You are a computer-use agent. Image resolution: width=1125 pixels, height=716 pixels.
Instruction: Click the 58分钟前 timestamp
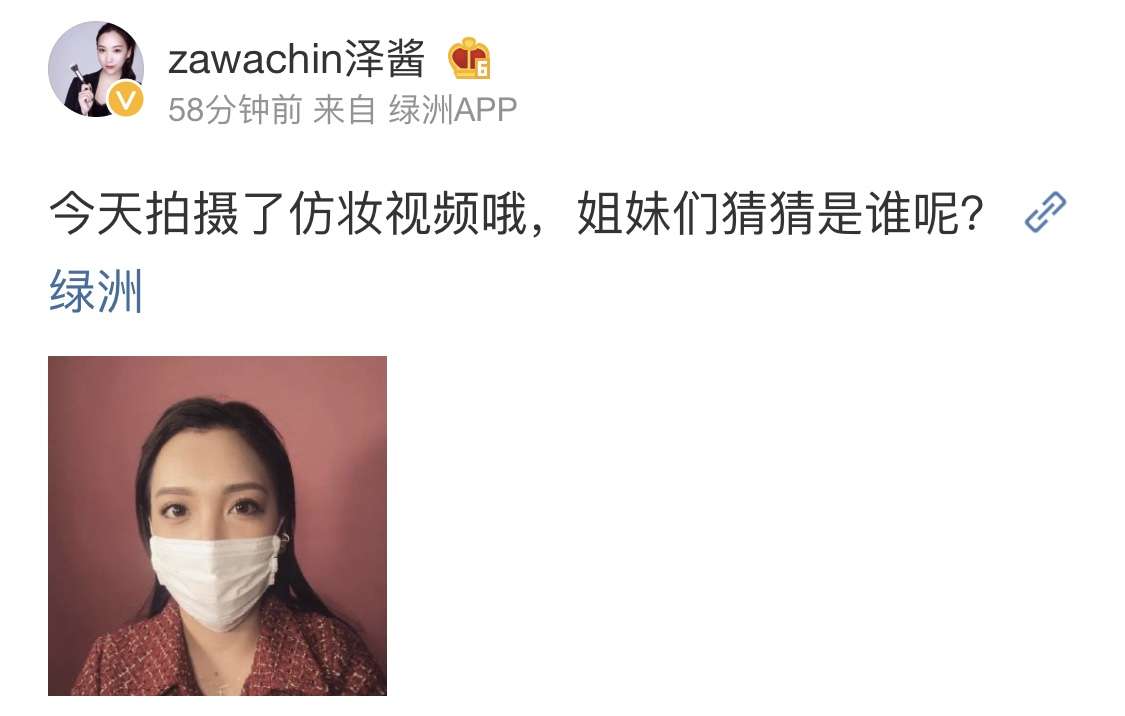(235, 110)
